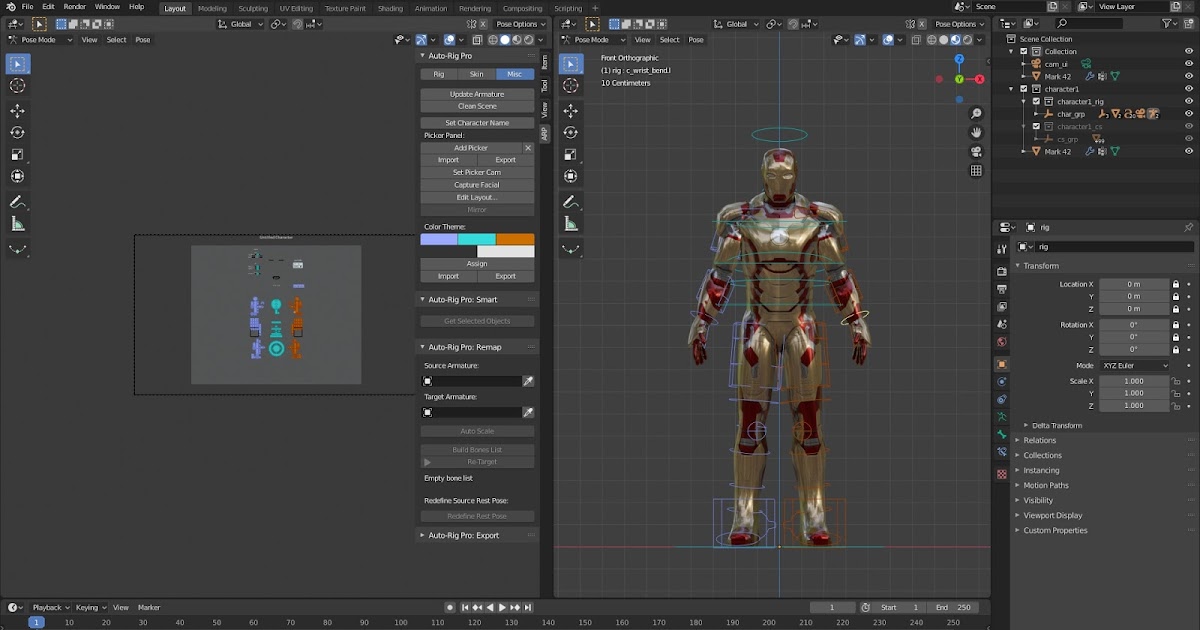Select the Measure tool in right viewport toolbar
The height and width of the screenshot is (630, 1200).
click(570, 224)
